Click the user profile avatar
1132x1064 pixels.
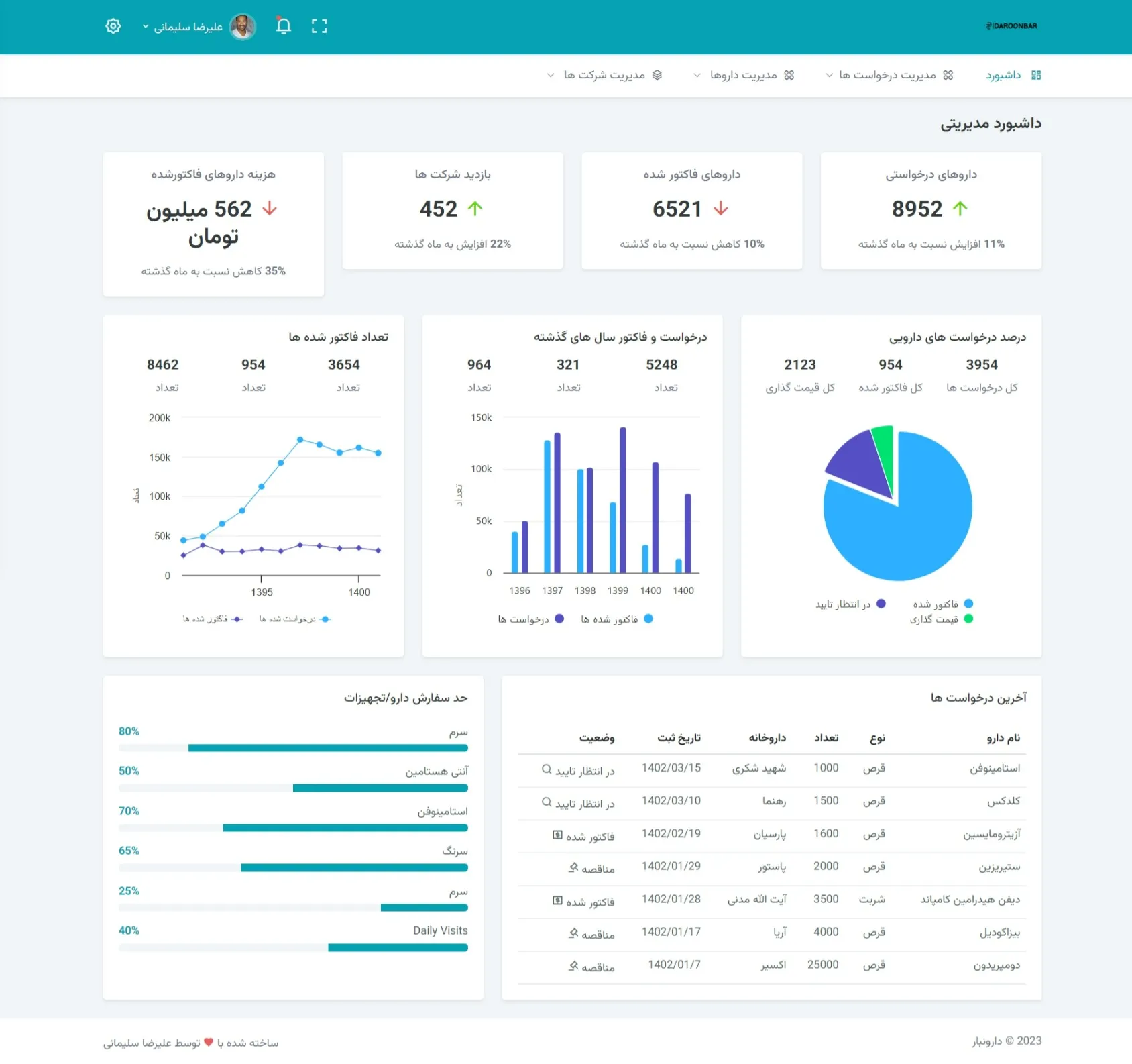242,27
